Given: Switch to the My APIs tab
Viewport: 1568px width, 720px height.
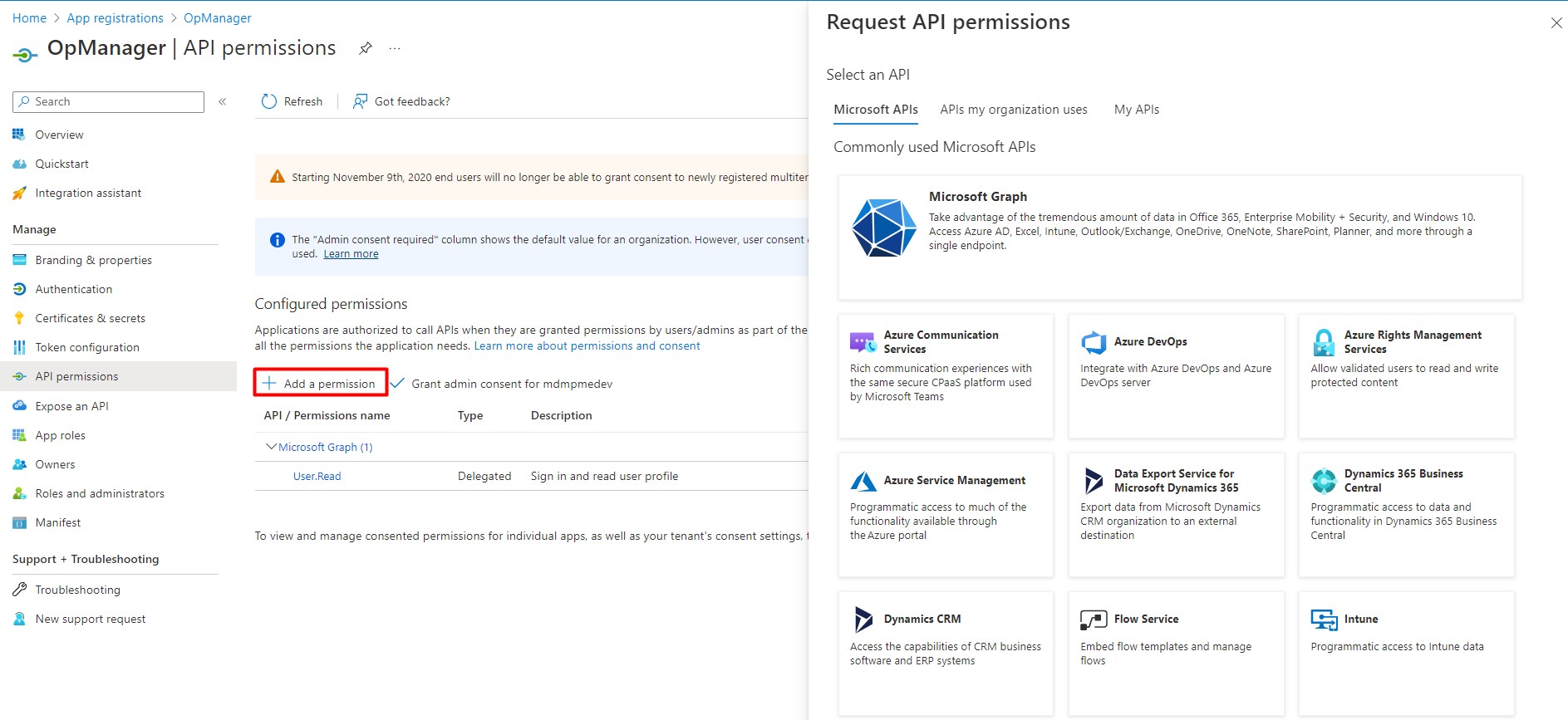Looking at the screenshot, I should point(1136,110).
